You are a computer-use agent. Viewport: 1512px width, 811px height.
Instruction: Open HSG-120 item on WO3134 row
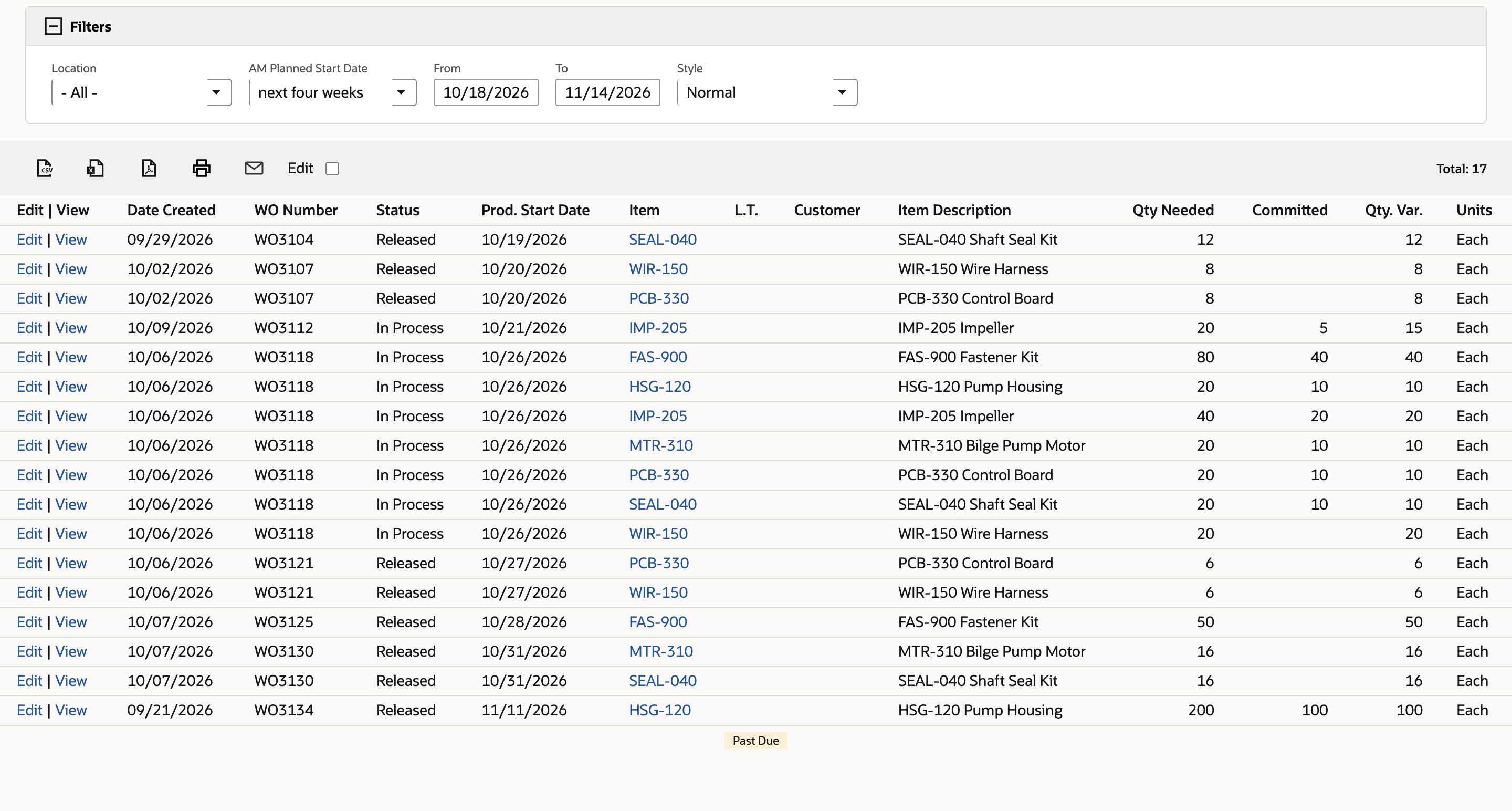pos(660,710)
